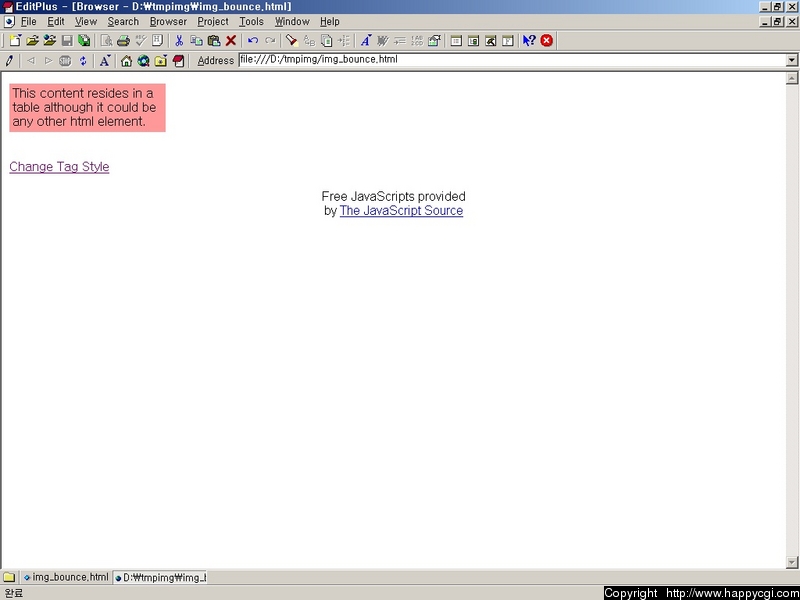Toggle the Cliptext Window icon
Viewport: 800px width, 600px height.
[473, 41]
